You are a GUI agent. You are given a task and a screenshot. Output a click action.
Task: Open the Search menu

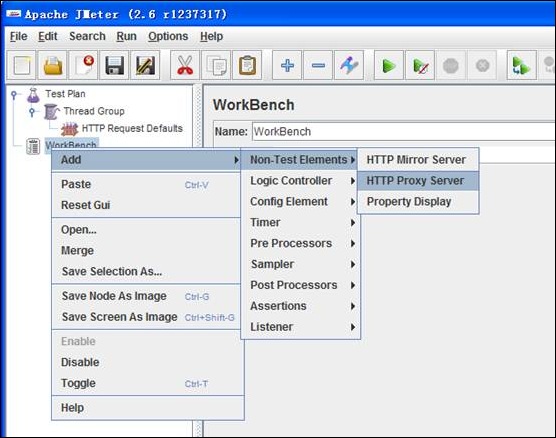coord(87,36)
